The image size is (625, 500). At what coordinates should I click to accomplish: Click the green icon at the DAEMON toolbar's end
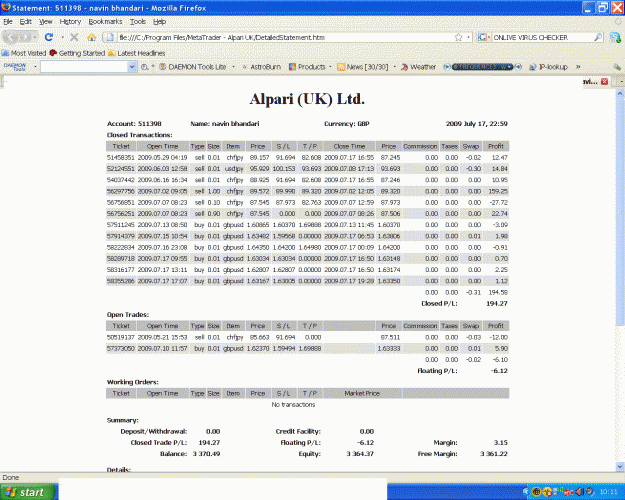pos(617,67)
